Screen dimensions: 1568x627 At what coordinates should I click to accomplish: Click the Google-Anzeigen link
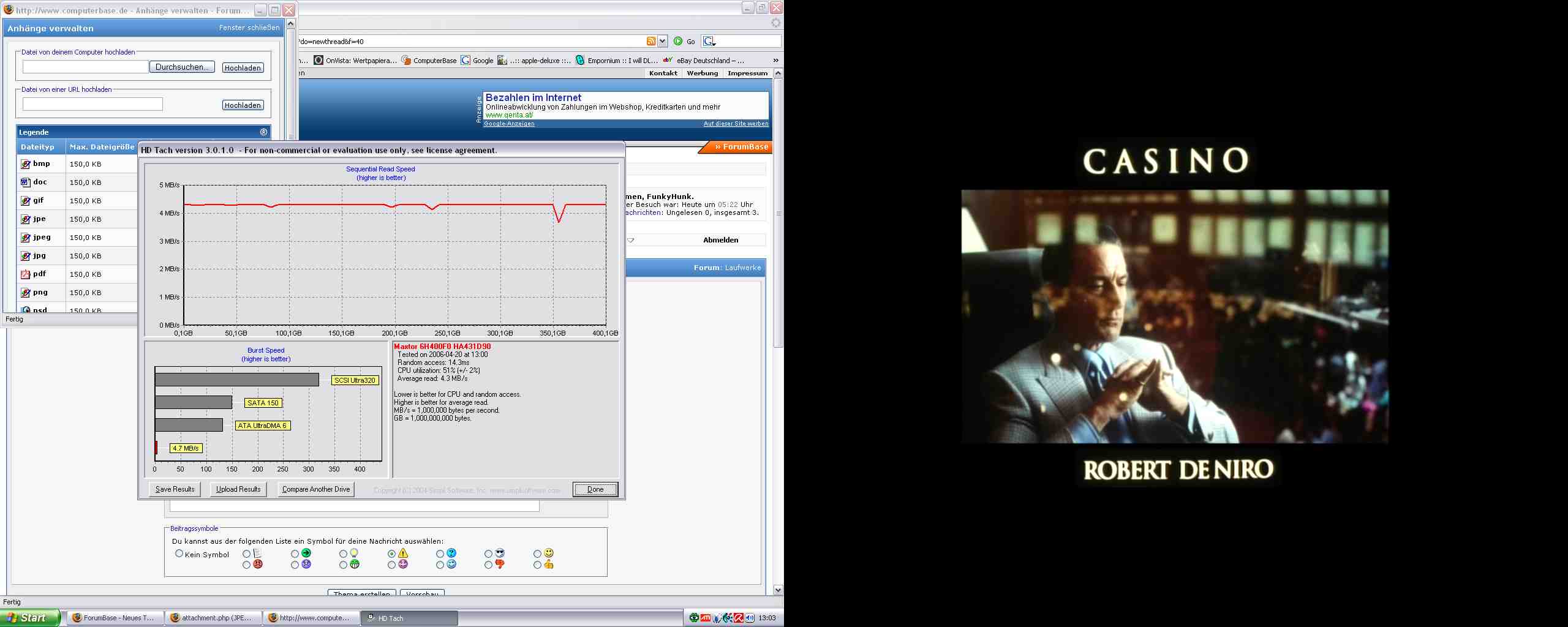pyautogui.click(x=509, y=124)
